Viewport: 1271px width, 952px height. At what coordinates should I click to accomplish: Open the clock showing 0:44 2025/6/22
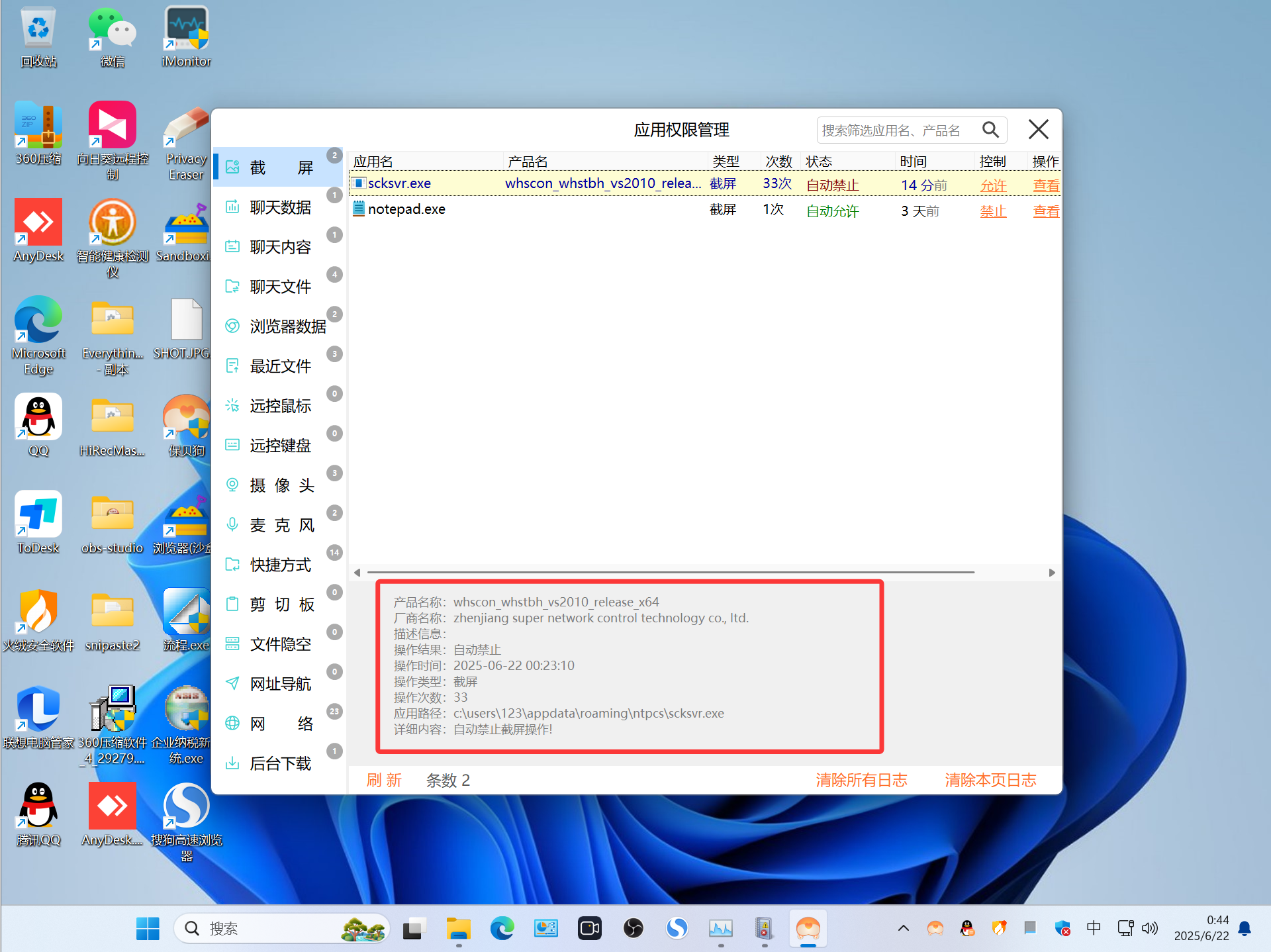click(x=1201, y=928)
